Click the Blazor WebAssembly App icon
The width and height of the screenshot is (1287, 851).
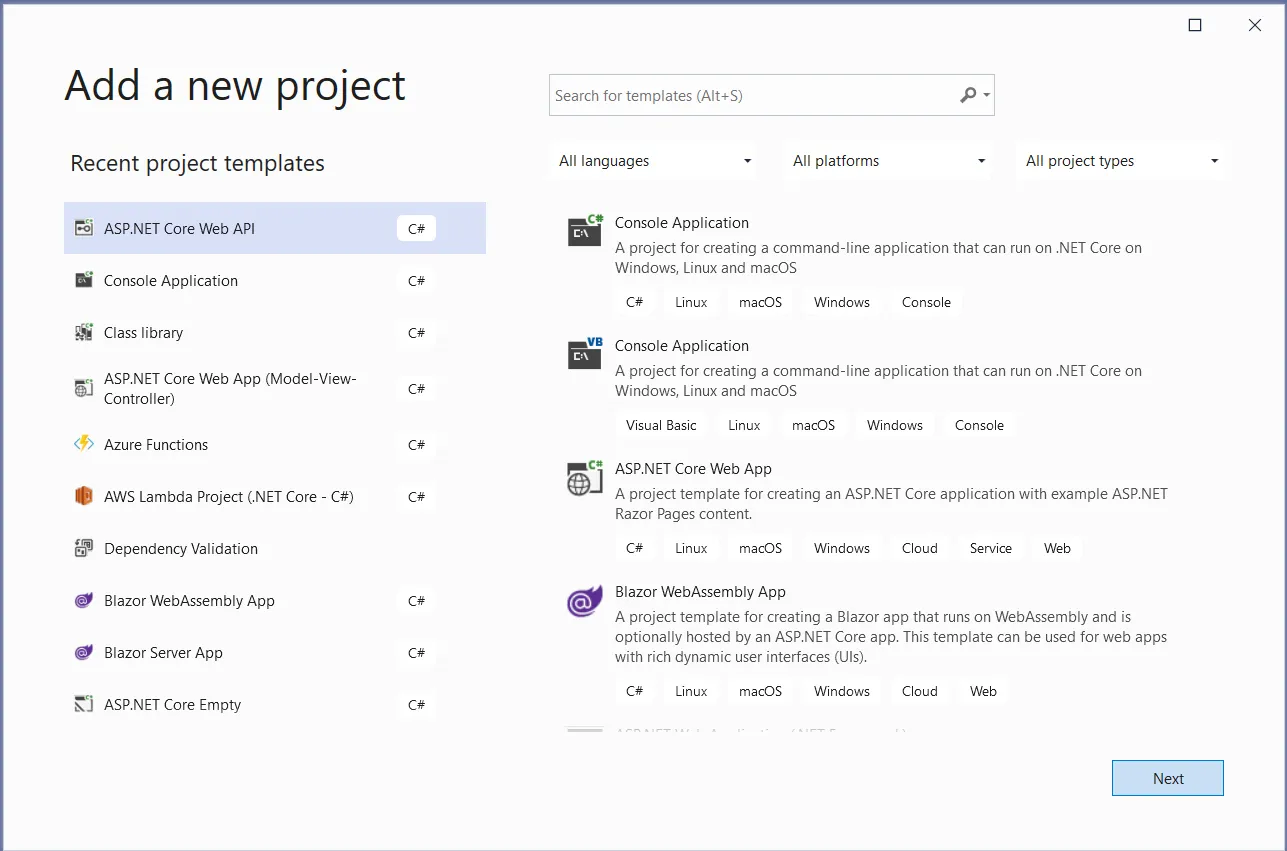click(83, 601)
